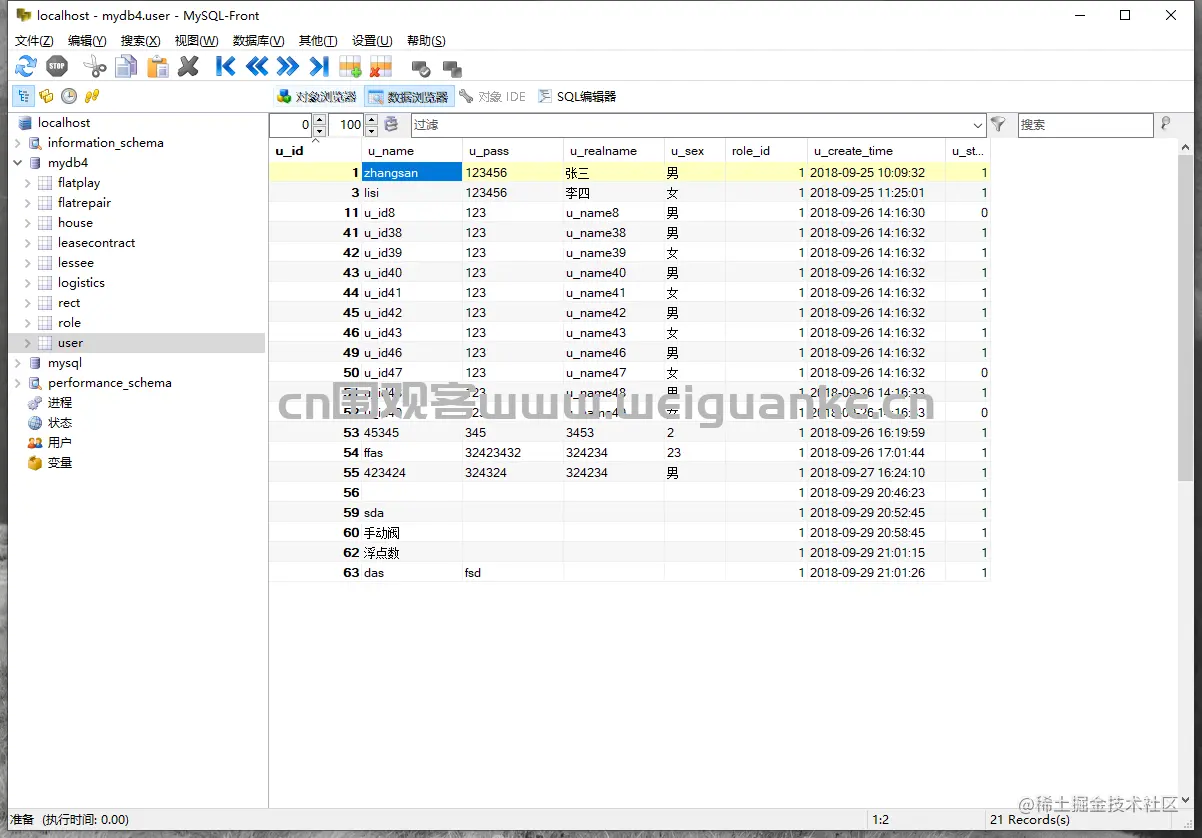The height and width of the screenshot is (838, 1202).
Task: Select the lessee table in tree
Action: (76, 263)
